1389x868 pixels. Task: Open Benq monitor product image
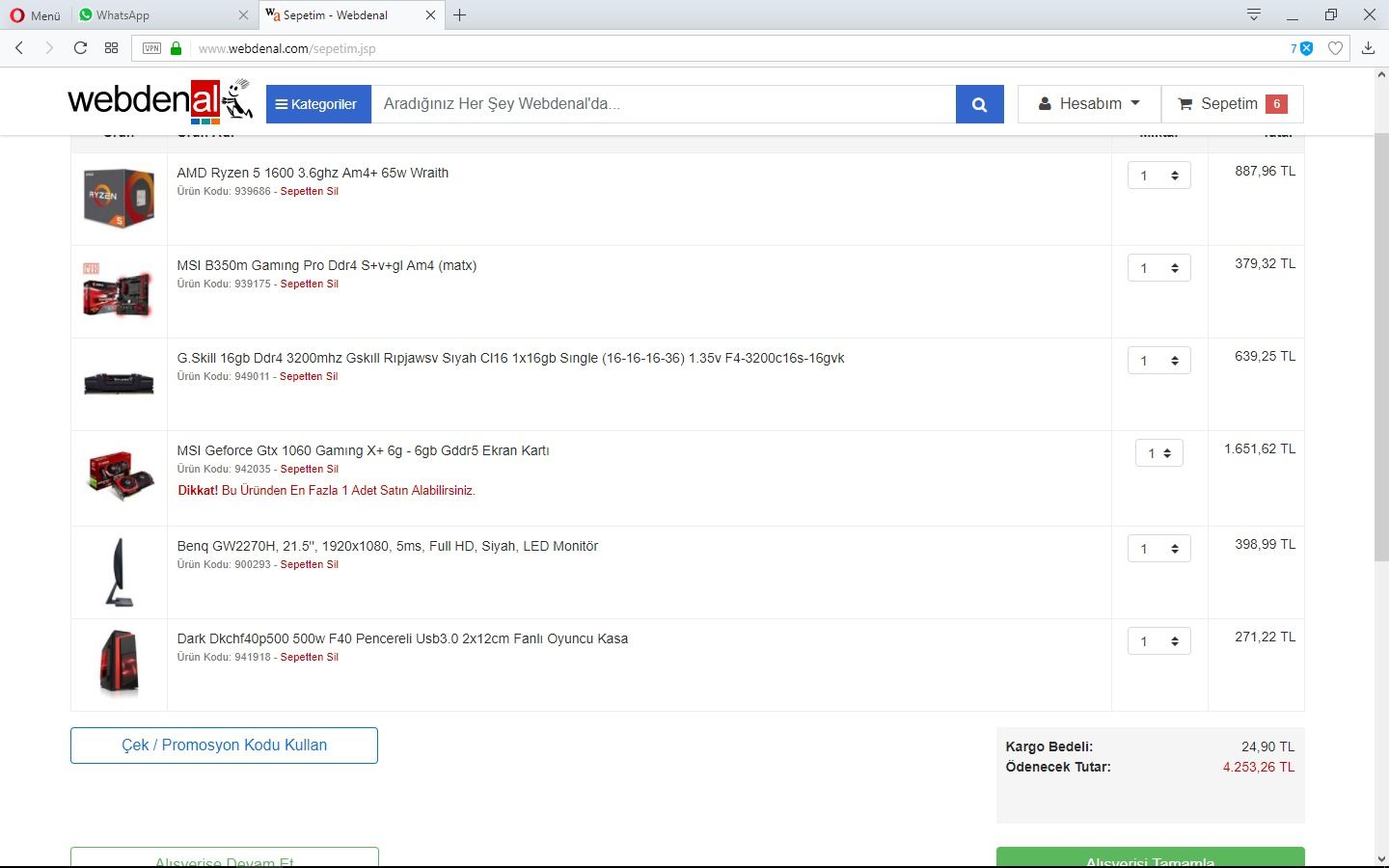click(x=119, y=572)
